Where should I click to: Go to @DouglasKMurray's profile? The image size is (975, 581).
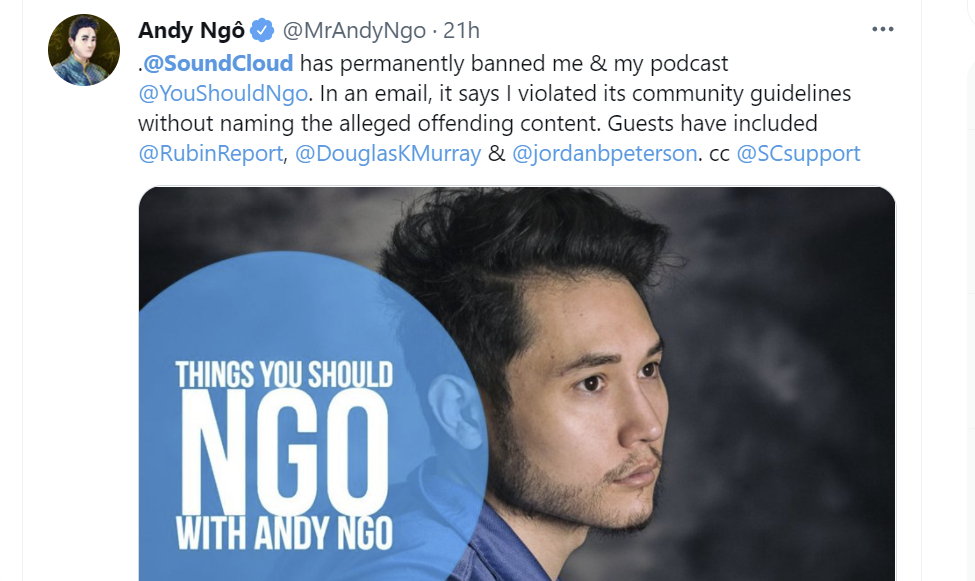point(388,154)
